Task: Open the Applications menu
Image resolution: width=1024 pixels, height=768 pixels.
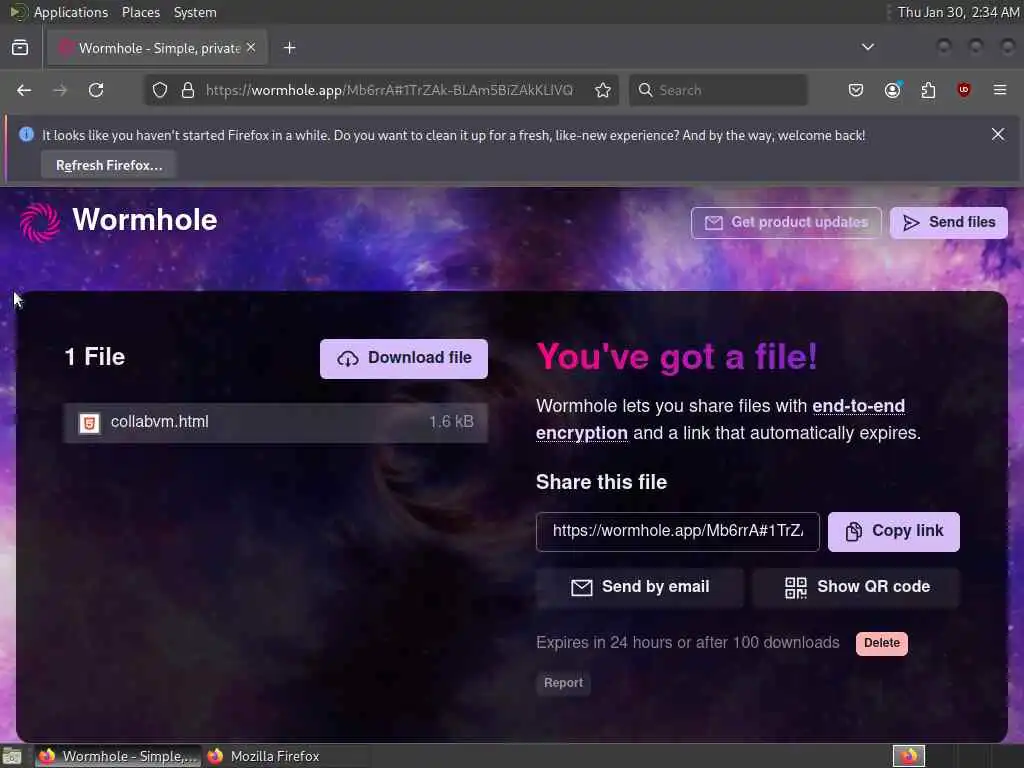Action: pyautogui.click(x=71, y=12)
